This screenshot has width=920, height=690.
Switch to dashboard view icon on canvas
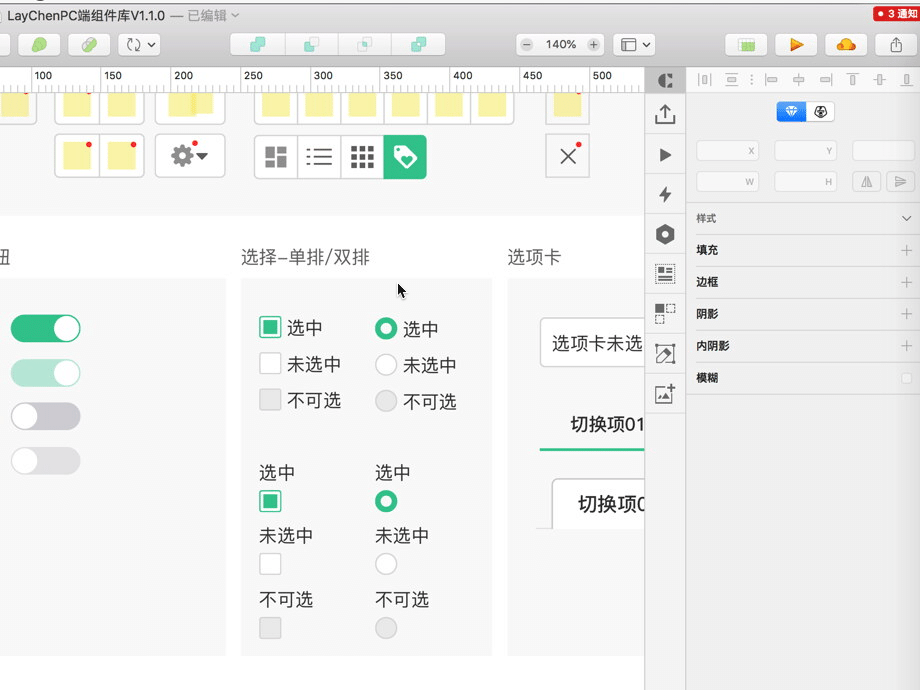[276, 157]
